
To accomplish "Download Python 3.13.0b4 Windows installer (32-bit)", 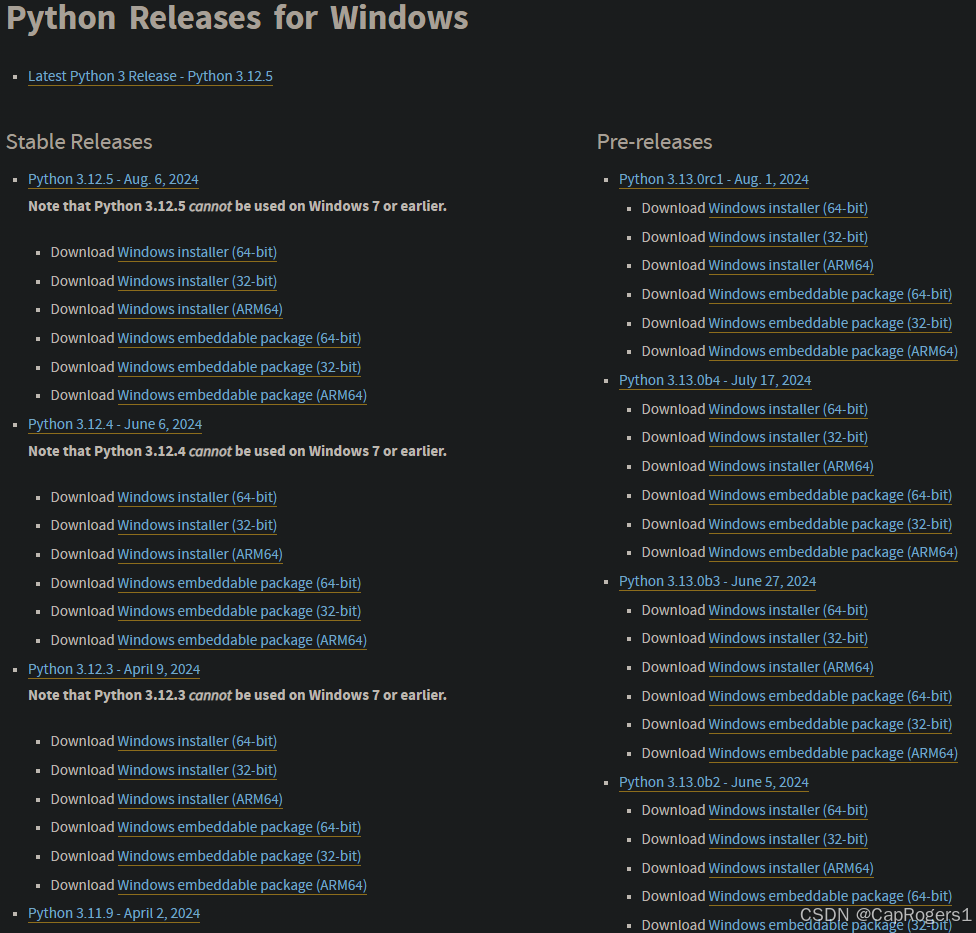I will tap(788, 438).
